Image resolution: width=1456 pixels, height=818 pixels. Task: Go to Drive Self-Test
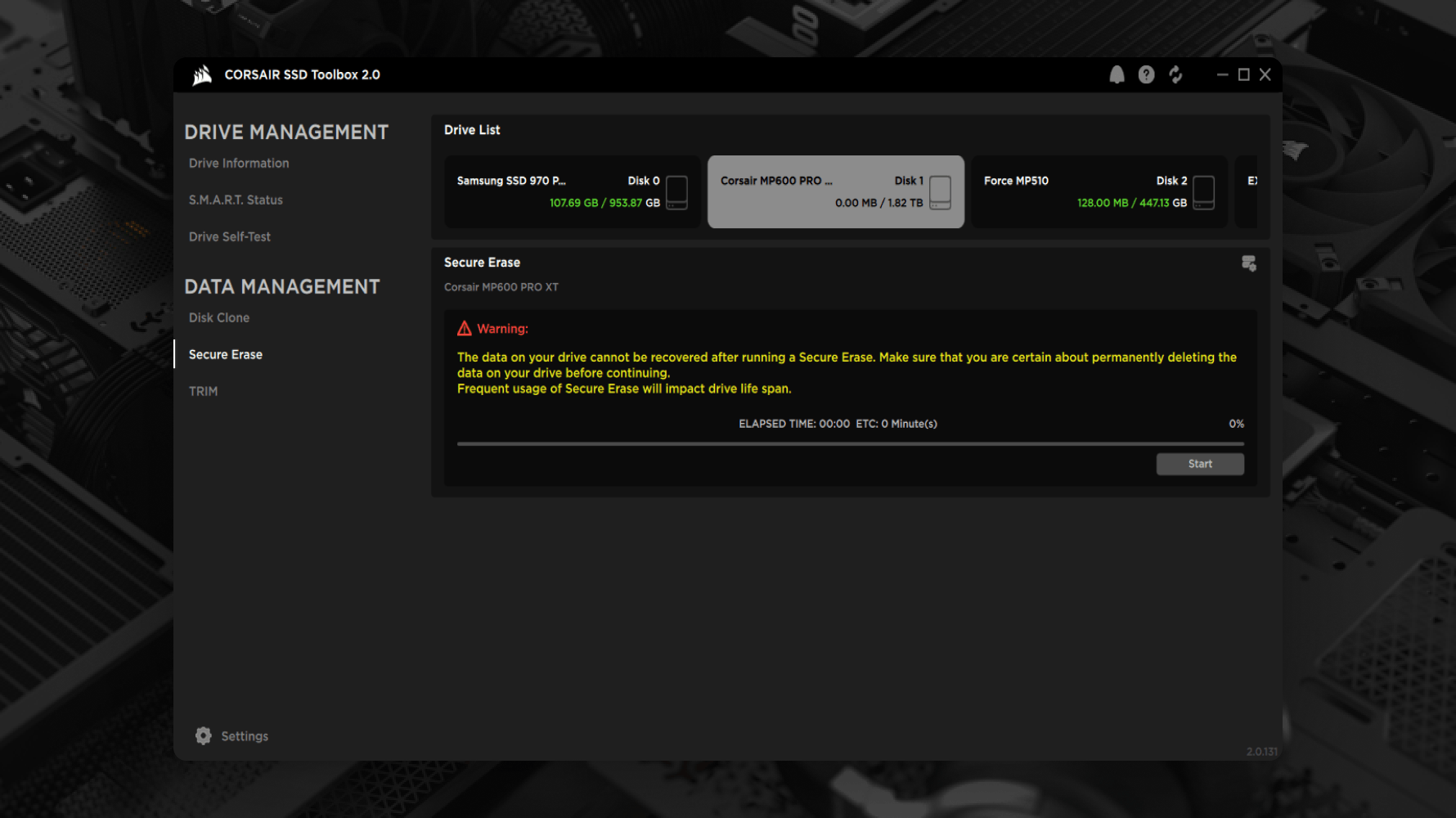pos(230,237)
